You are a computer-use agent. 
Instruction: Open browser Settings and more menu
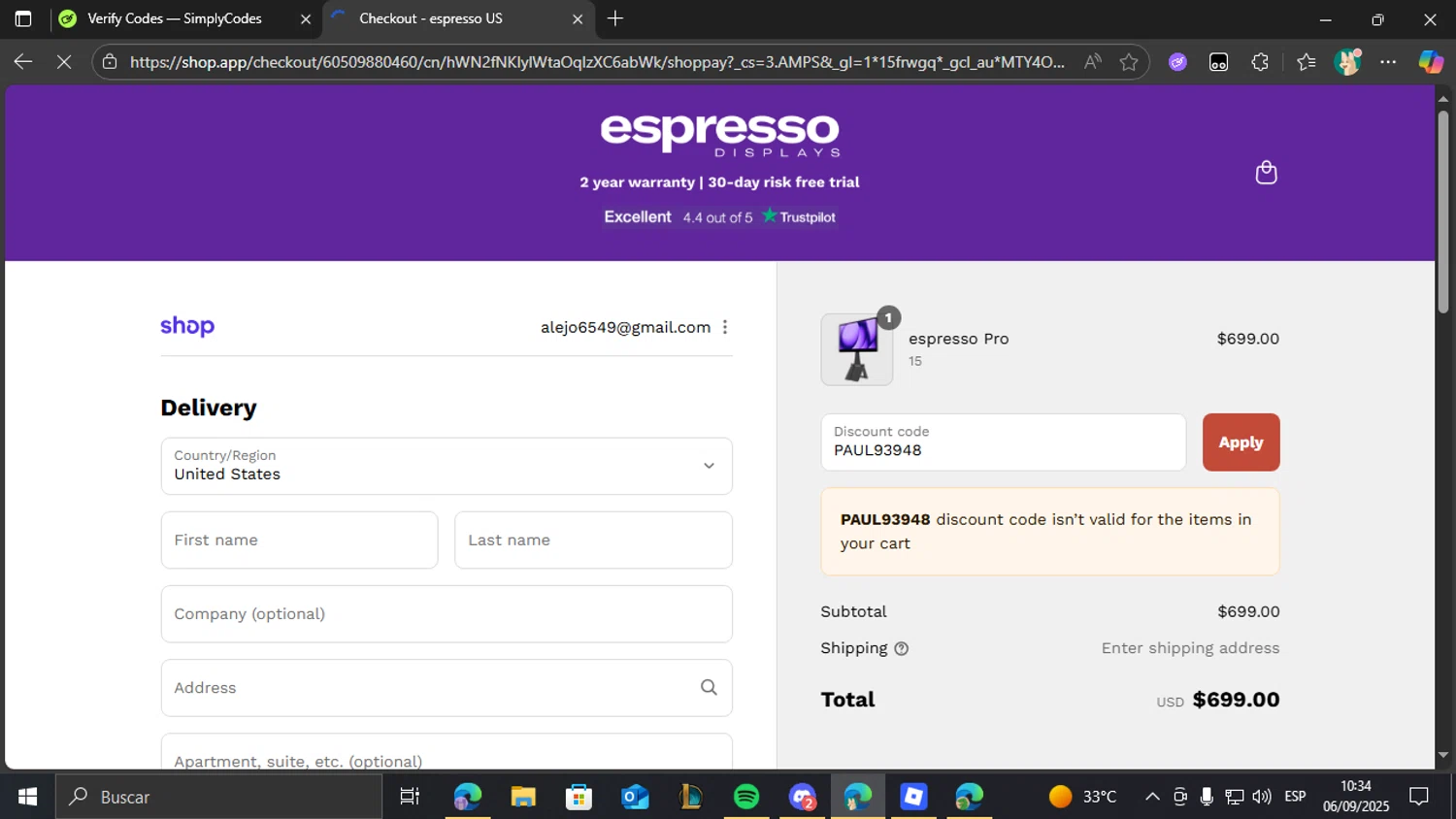pyautogui.click(x=1388, y=62)
